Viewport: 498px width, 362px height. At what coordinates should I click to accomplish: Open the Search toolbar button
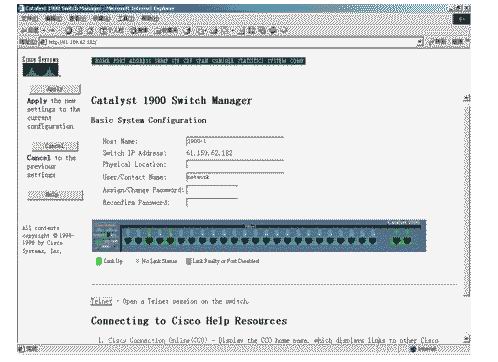point(139,31)
